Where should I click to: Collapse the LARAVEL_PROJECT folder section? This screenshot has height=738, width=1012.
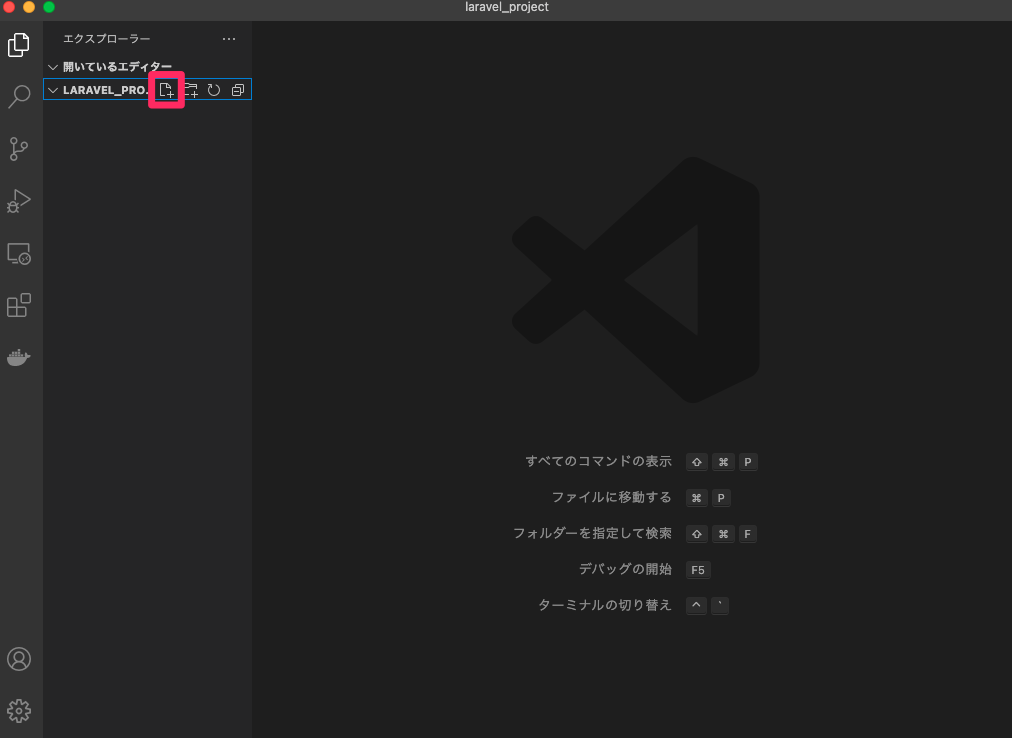click(53, 90)
